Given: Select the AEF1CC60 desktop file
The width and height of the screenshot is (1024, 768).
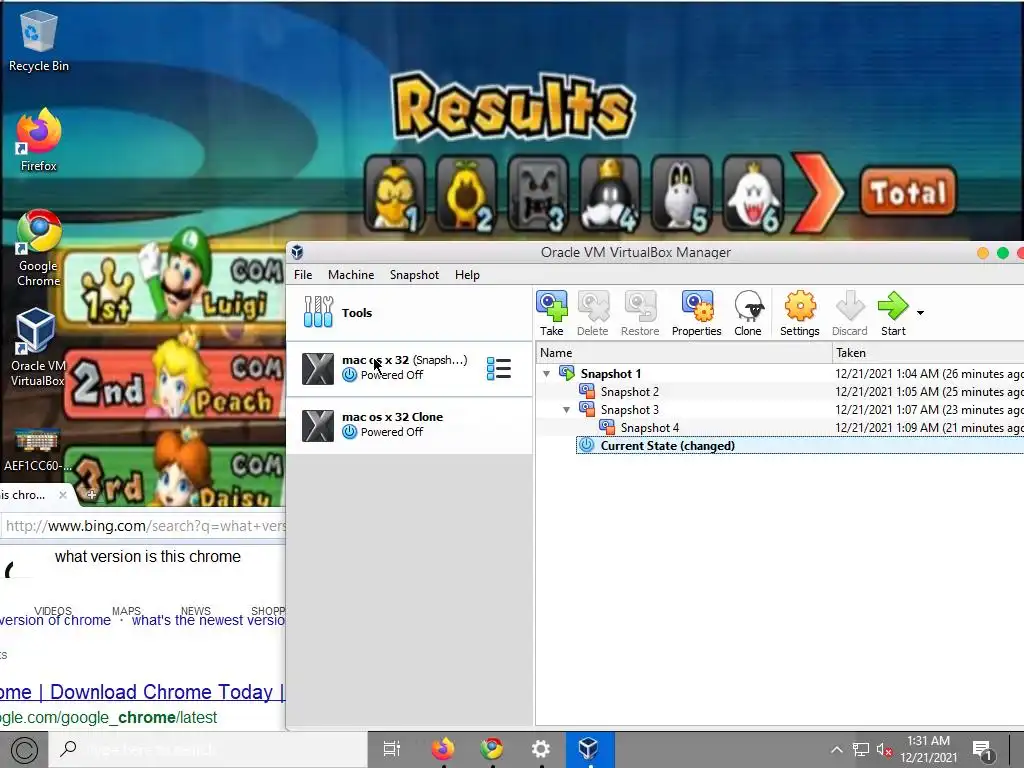Looking at the screenshot, I should point(38,448).
